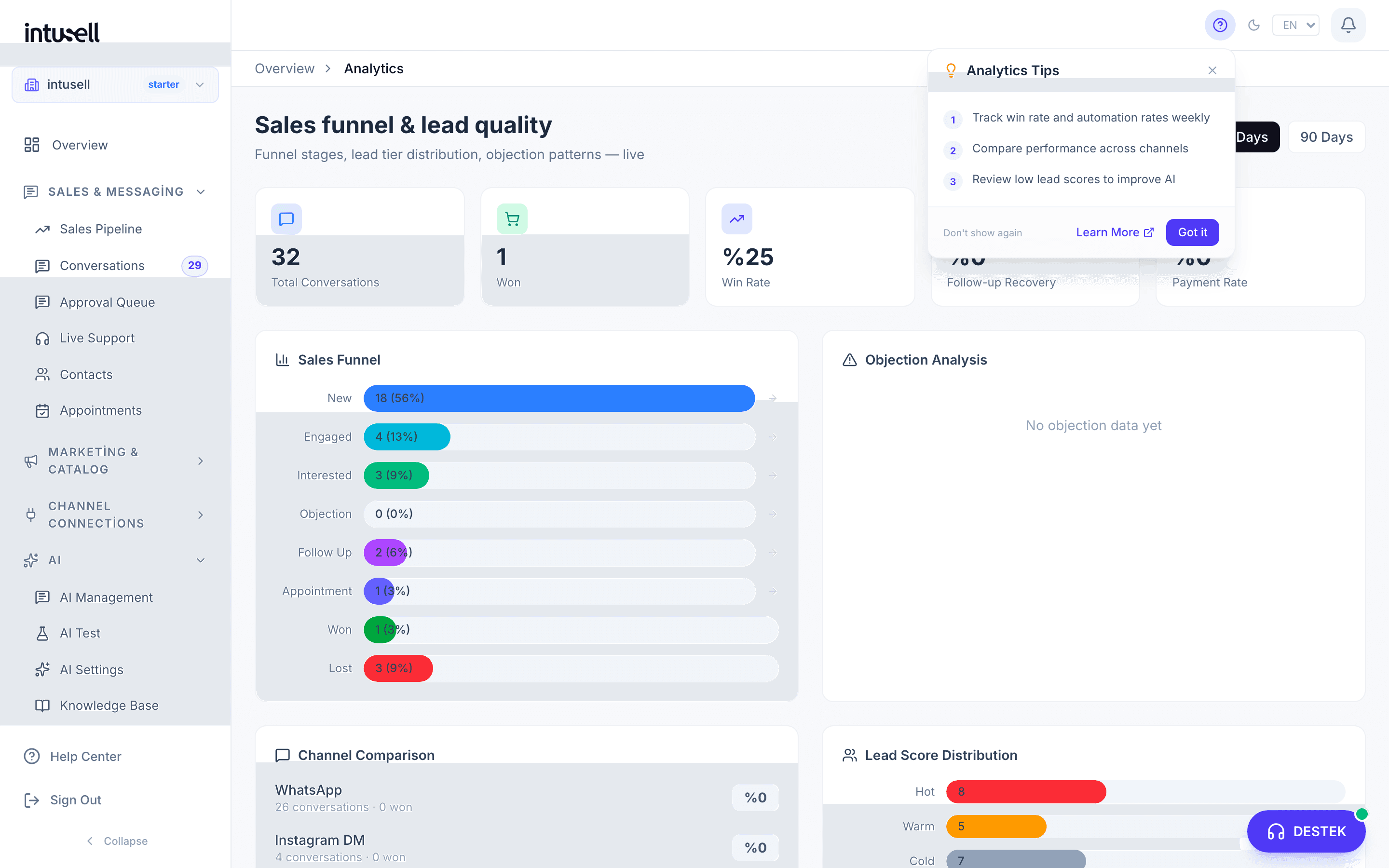Open the Learn More link

(x=1115, y=232)
